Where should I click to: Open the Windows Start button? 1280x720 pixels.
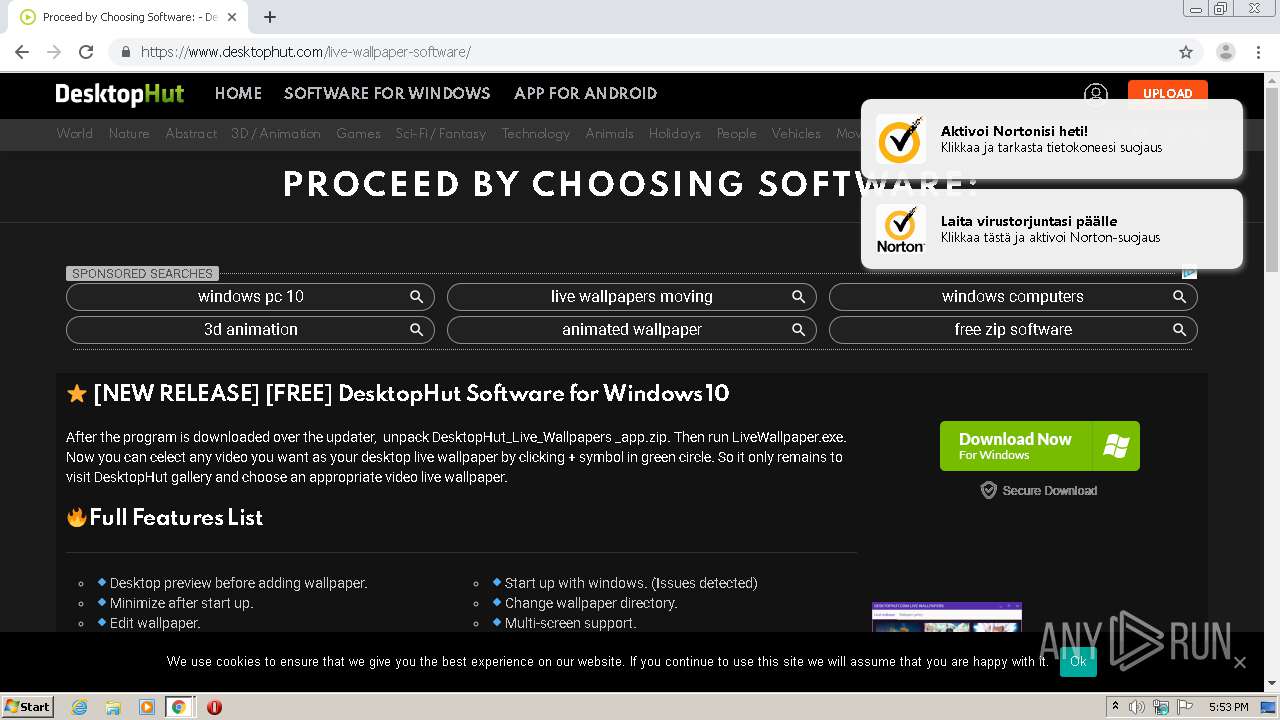coord(28,706)
